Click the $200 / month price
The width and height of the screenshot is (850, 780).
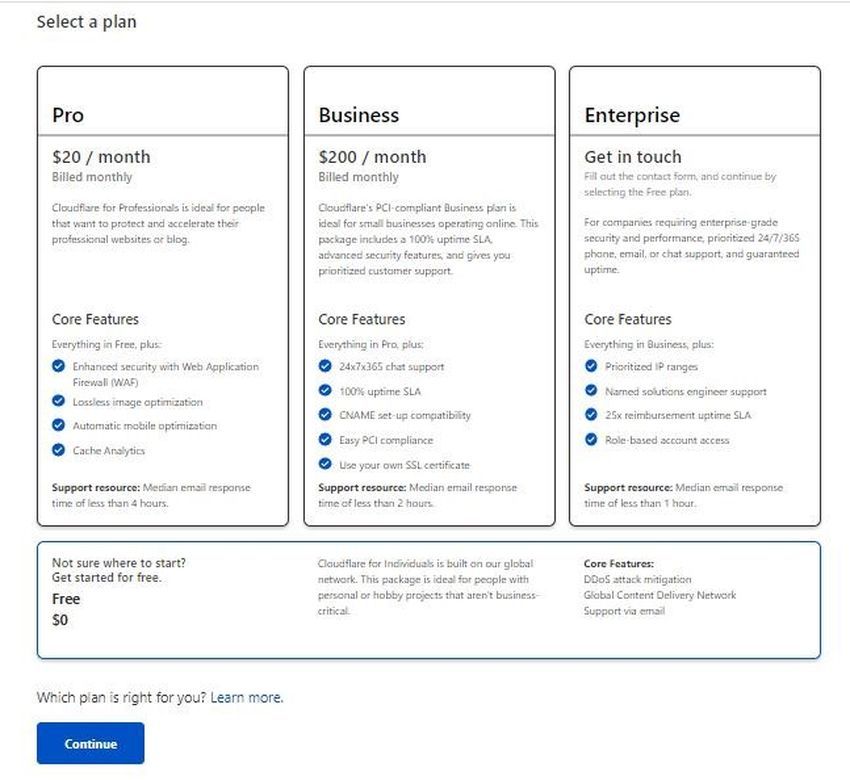click(372, 157)
